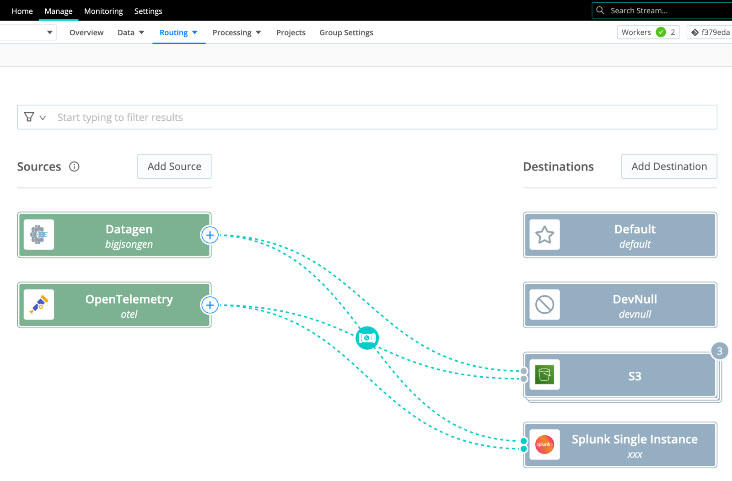The height and width of the screenshot is (481, 732).
Task: Click the S3 green bucket icon
Action: tap(545, 376)
